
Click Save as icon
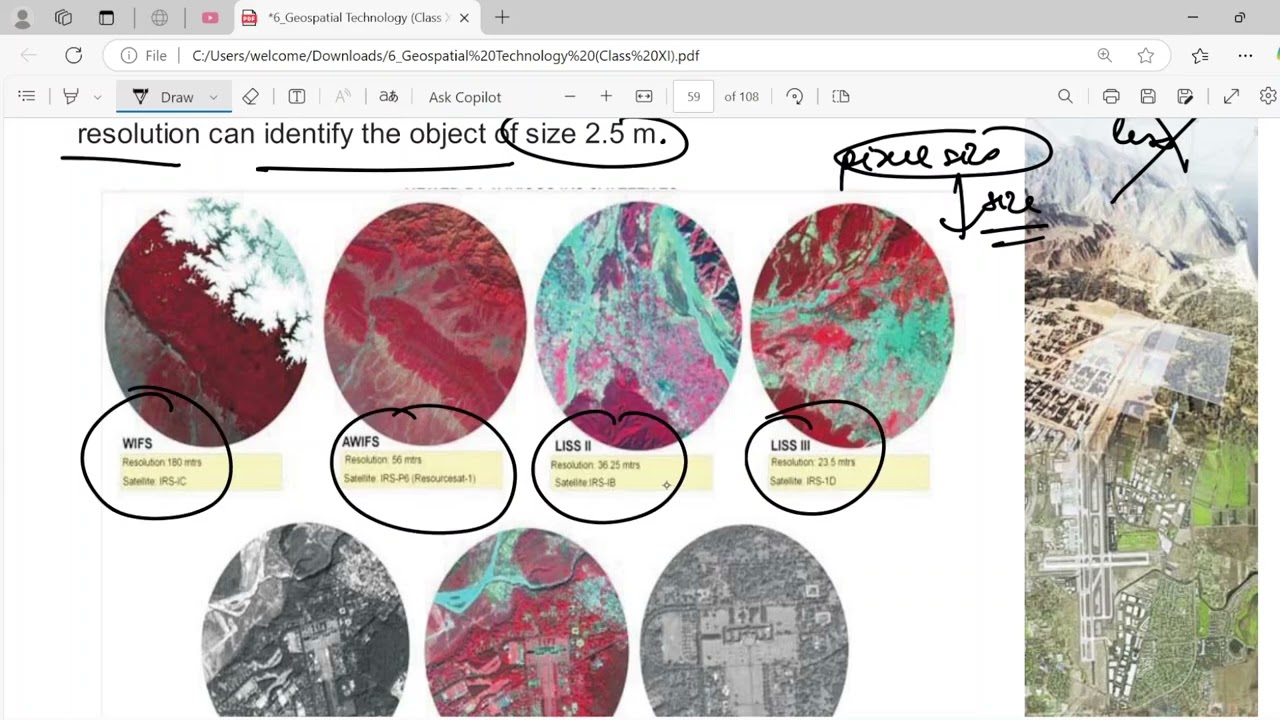point(1185,96)
